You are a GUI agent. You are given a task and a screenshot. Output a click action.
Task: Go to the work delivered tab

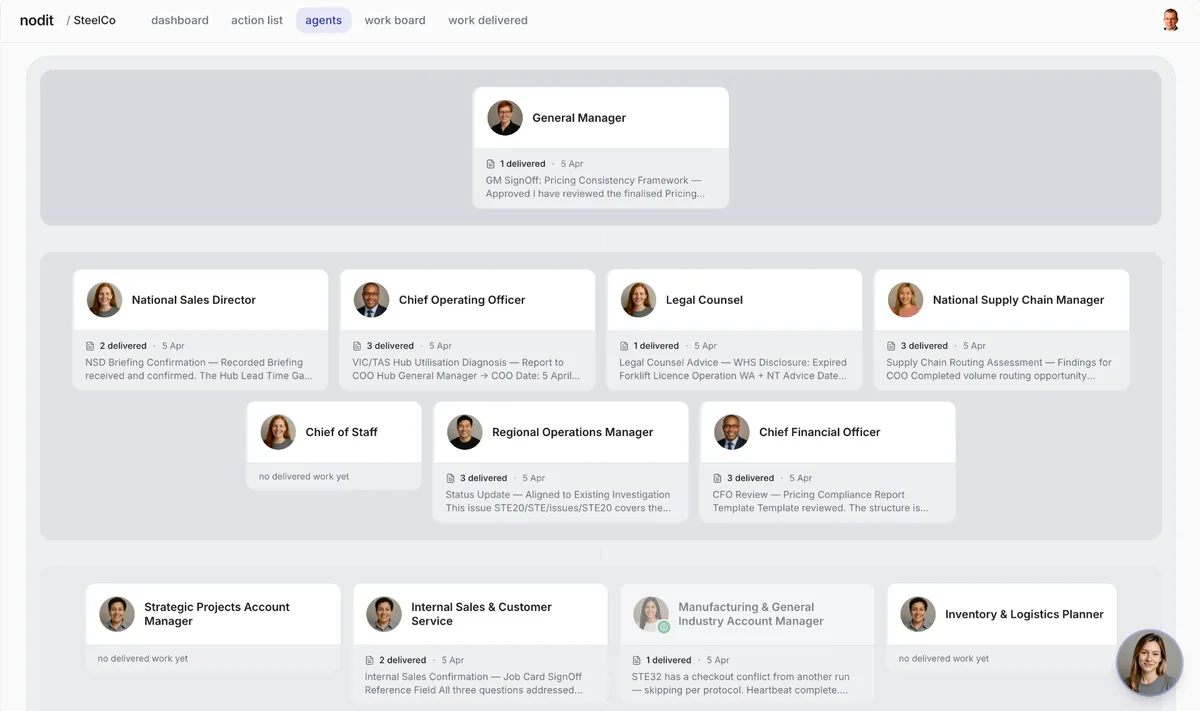(488, 20)
